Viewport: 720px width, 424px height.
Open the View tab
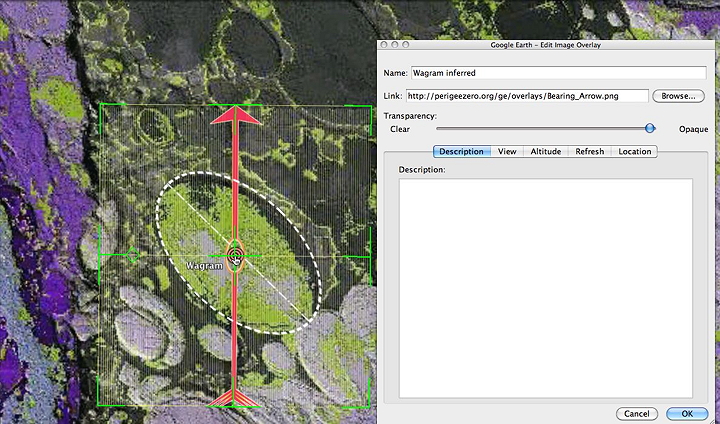tap(507, 151)
